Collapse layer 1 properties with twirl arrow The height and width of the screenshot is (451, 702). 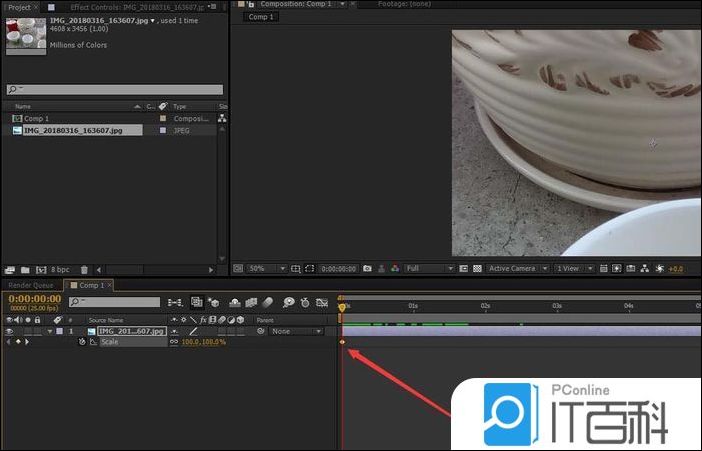tap(49, 331)
